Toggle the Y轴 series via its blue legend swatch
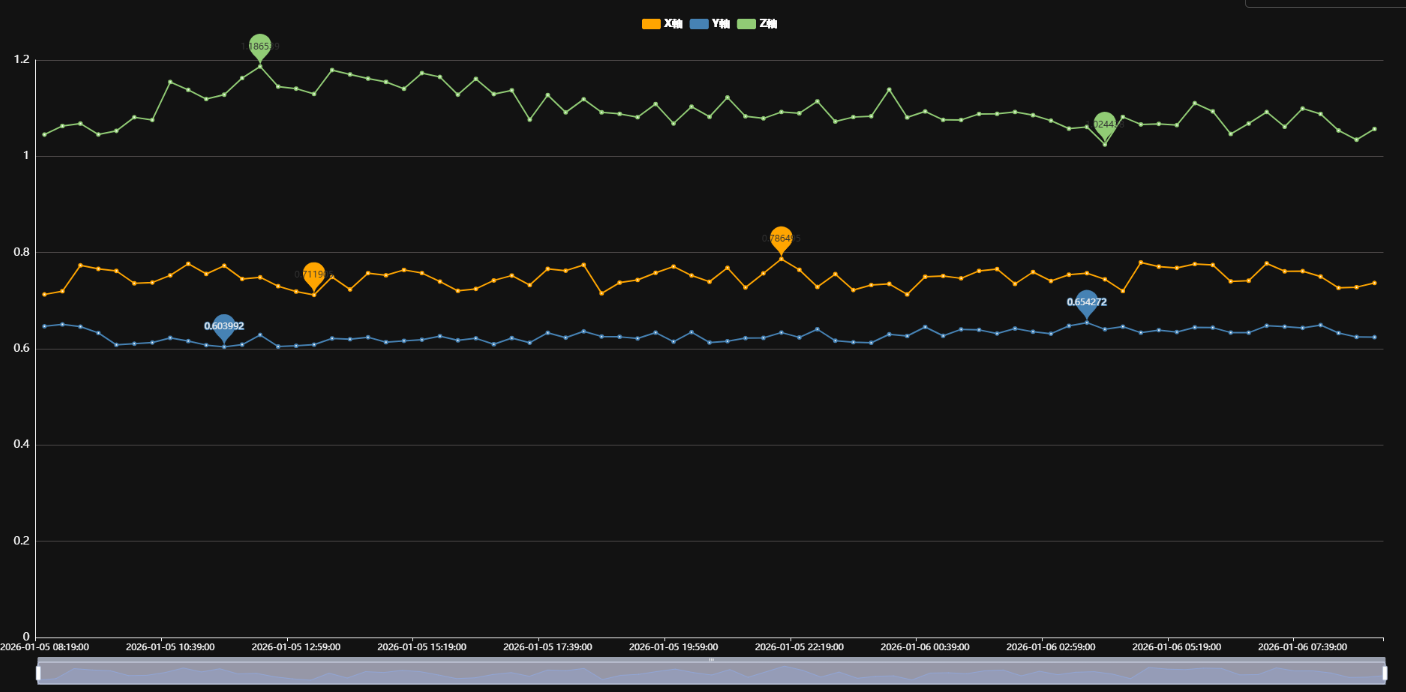 (699, 24)
